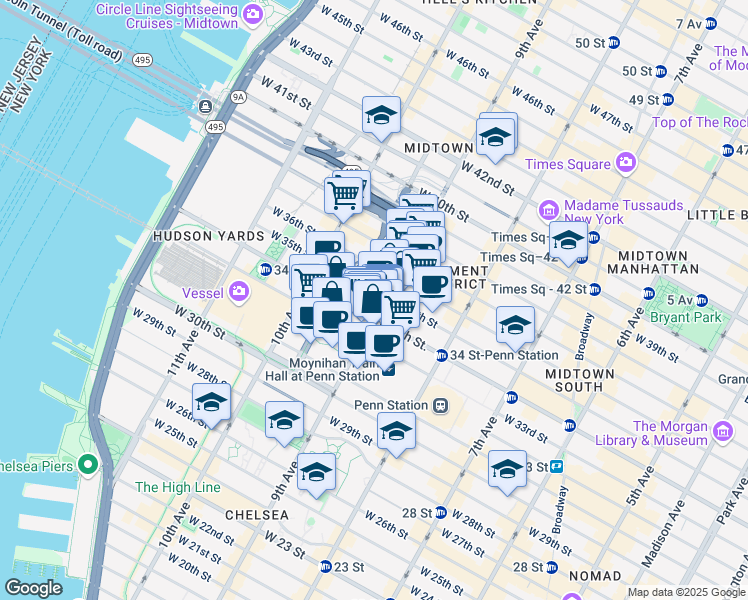
Task: Click the HUDSON YARDS neighborhood label
Action: tap(209, 236)
